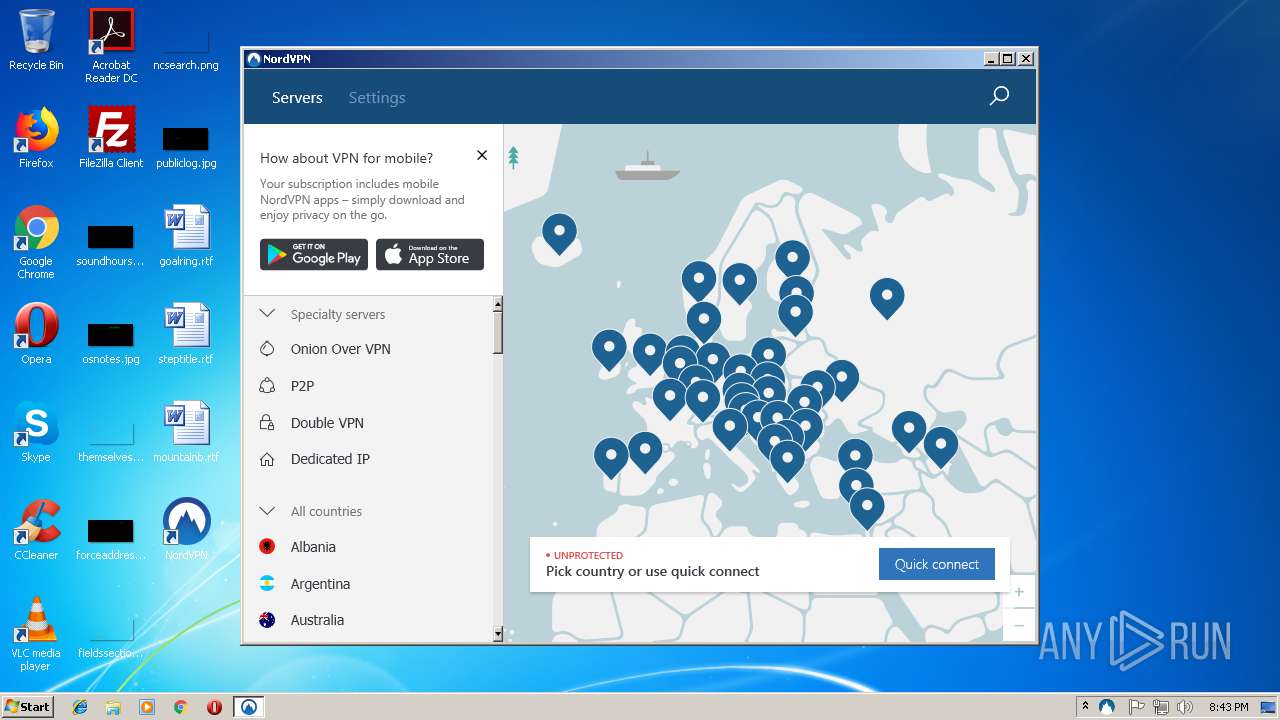Viewport: 1280px width, 720px height.
Task: Click the server list scrollbar thumb
Action: click(498, 332)
